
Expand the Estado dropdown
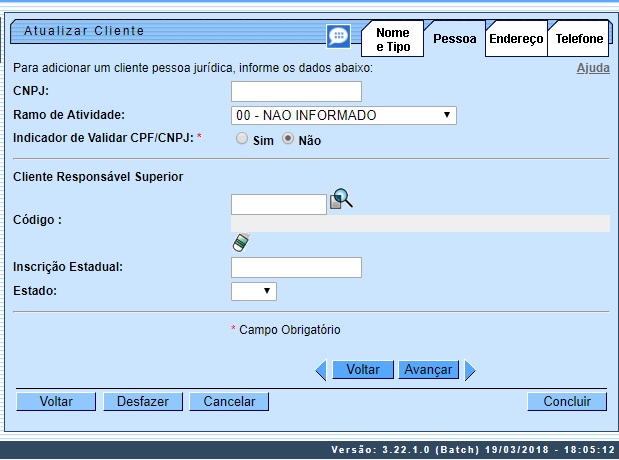coord(253,291)
